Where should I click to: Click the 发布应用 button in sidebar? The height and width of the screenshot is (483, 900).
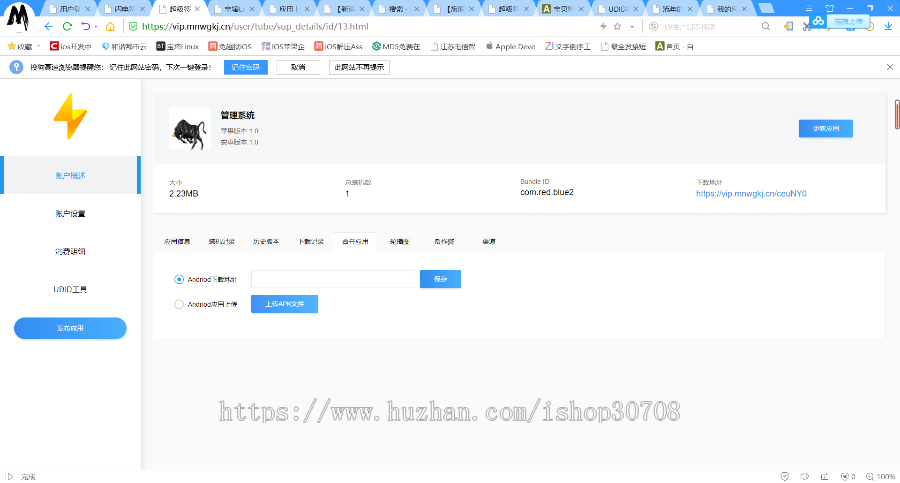click(70, 328)
